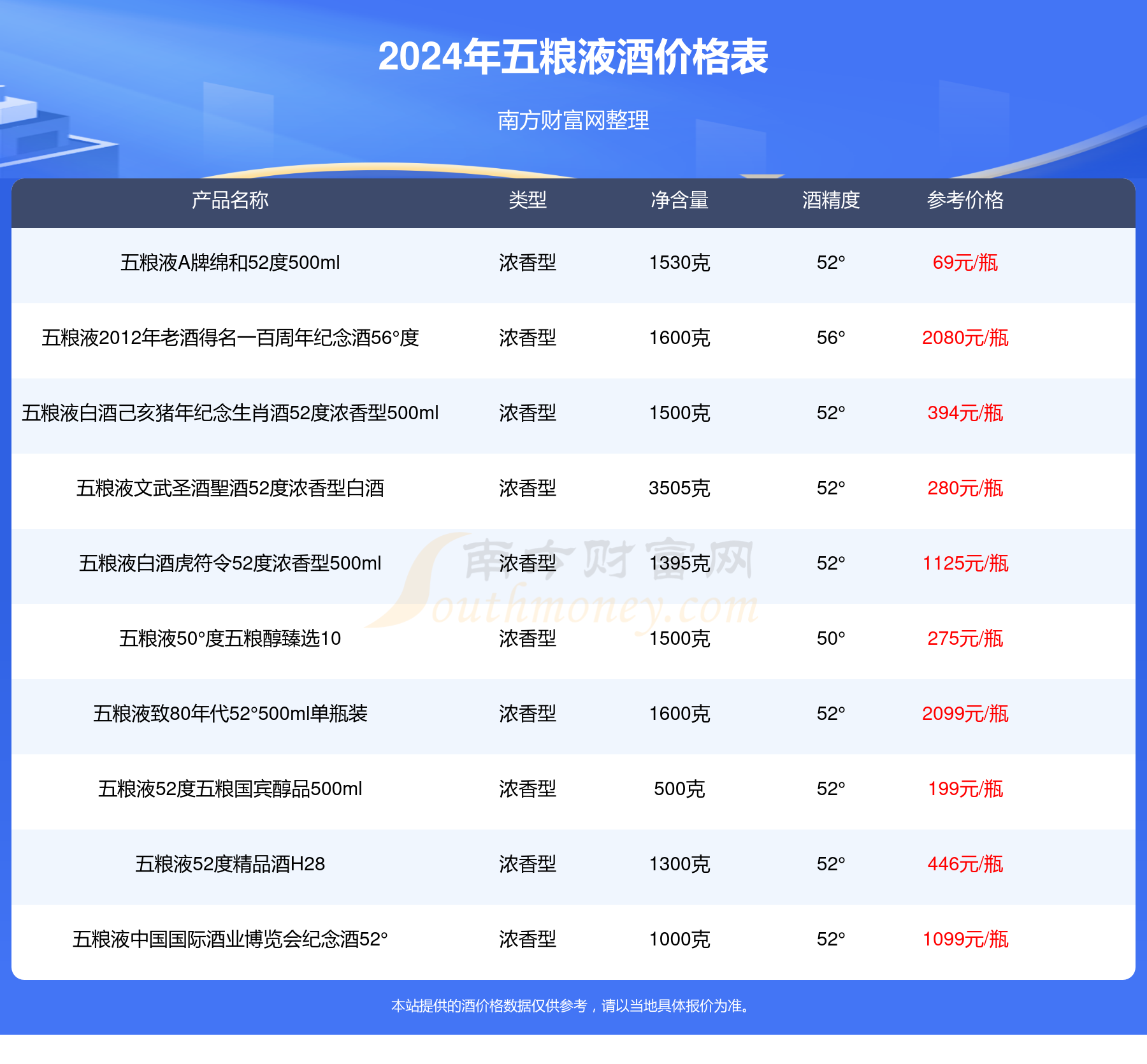
Task: Select product 五粮液白酒己亥猪年纪念生肖酒52度浓香型500ml
Action: click(230, 413)
